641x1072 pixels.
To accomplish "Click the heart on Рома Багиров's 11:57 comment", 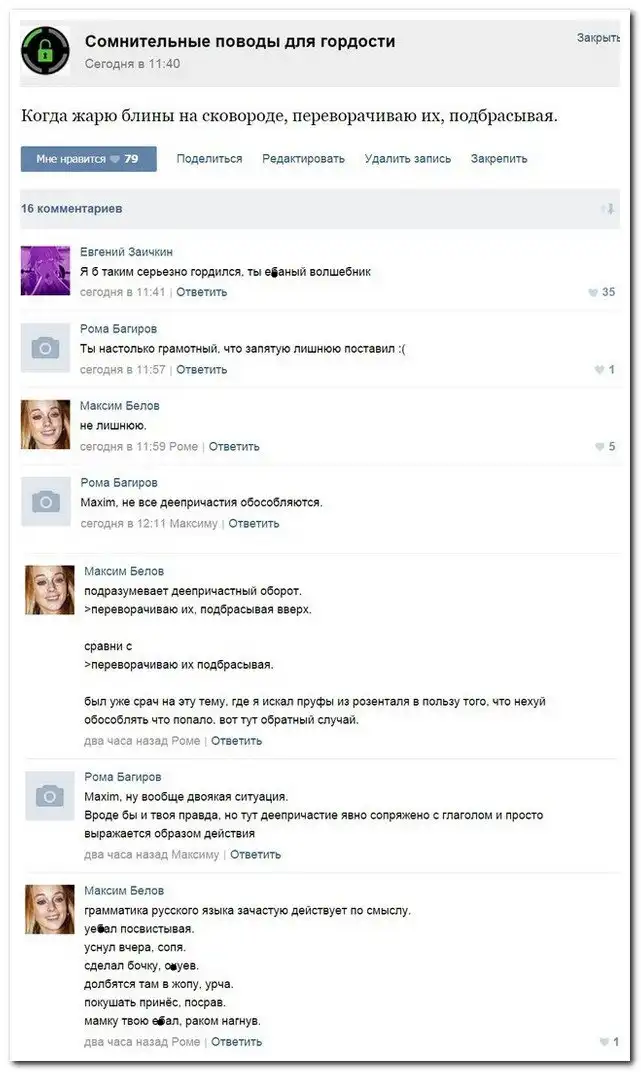I will (599, 370).
